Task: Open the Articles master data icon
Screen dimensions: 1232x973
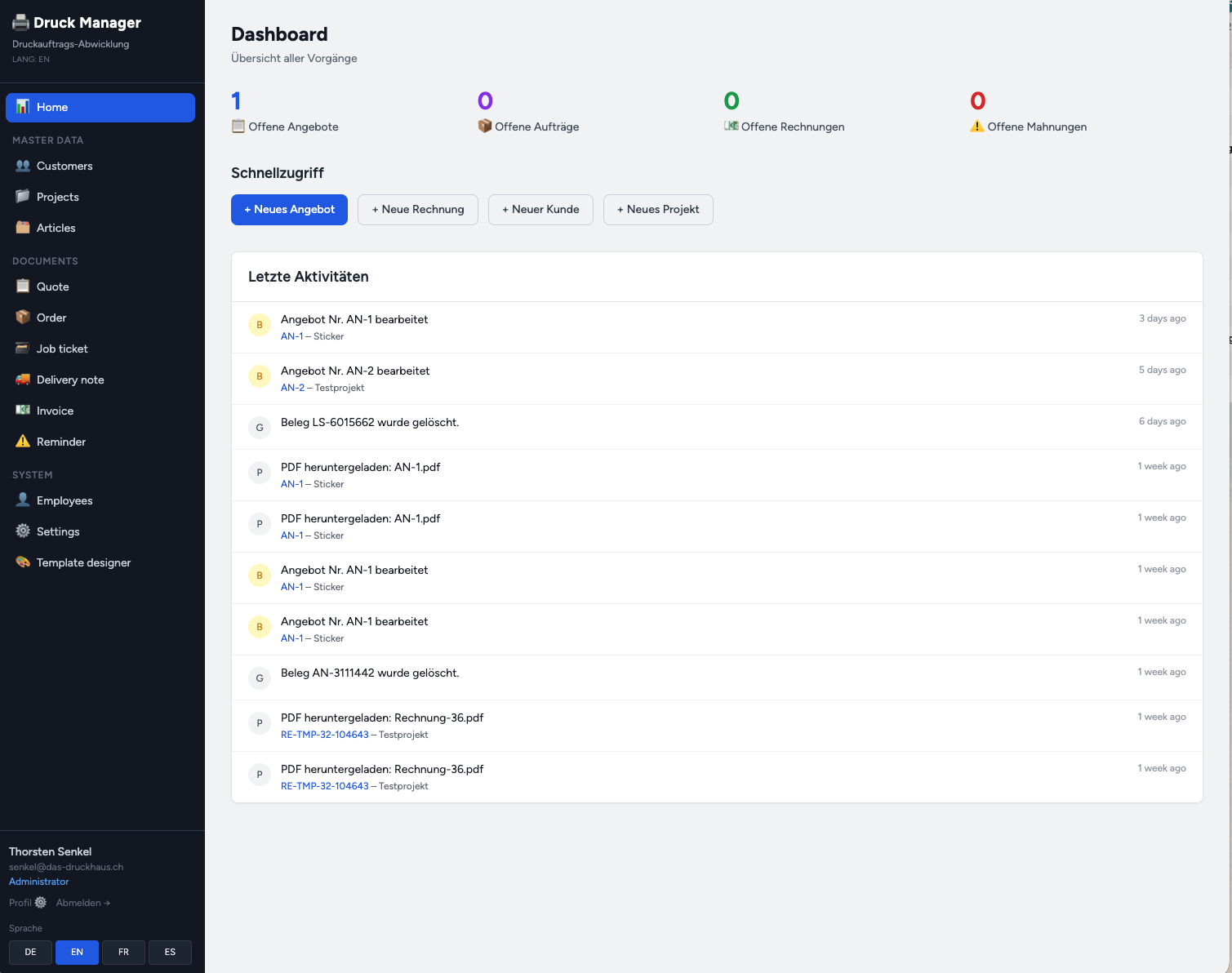Action: (x=23, y=228)
